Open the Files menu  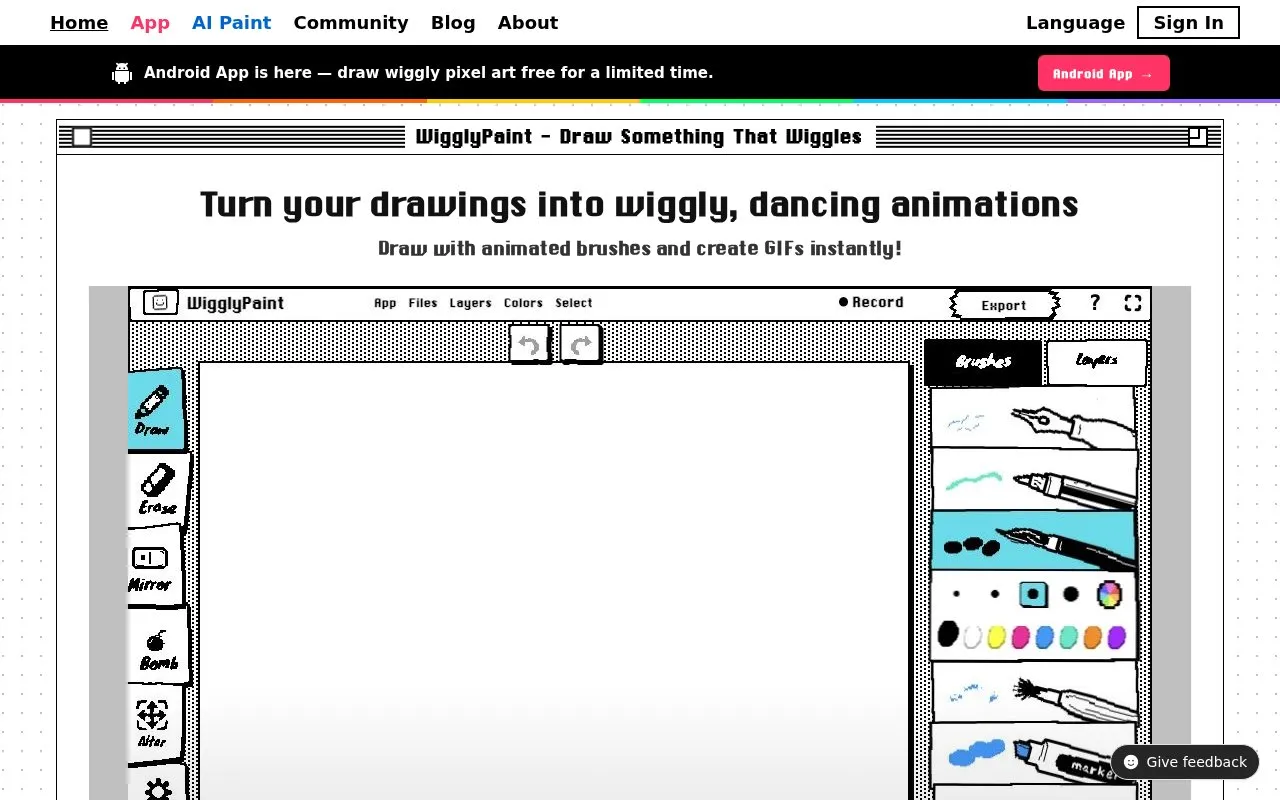423,303
